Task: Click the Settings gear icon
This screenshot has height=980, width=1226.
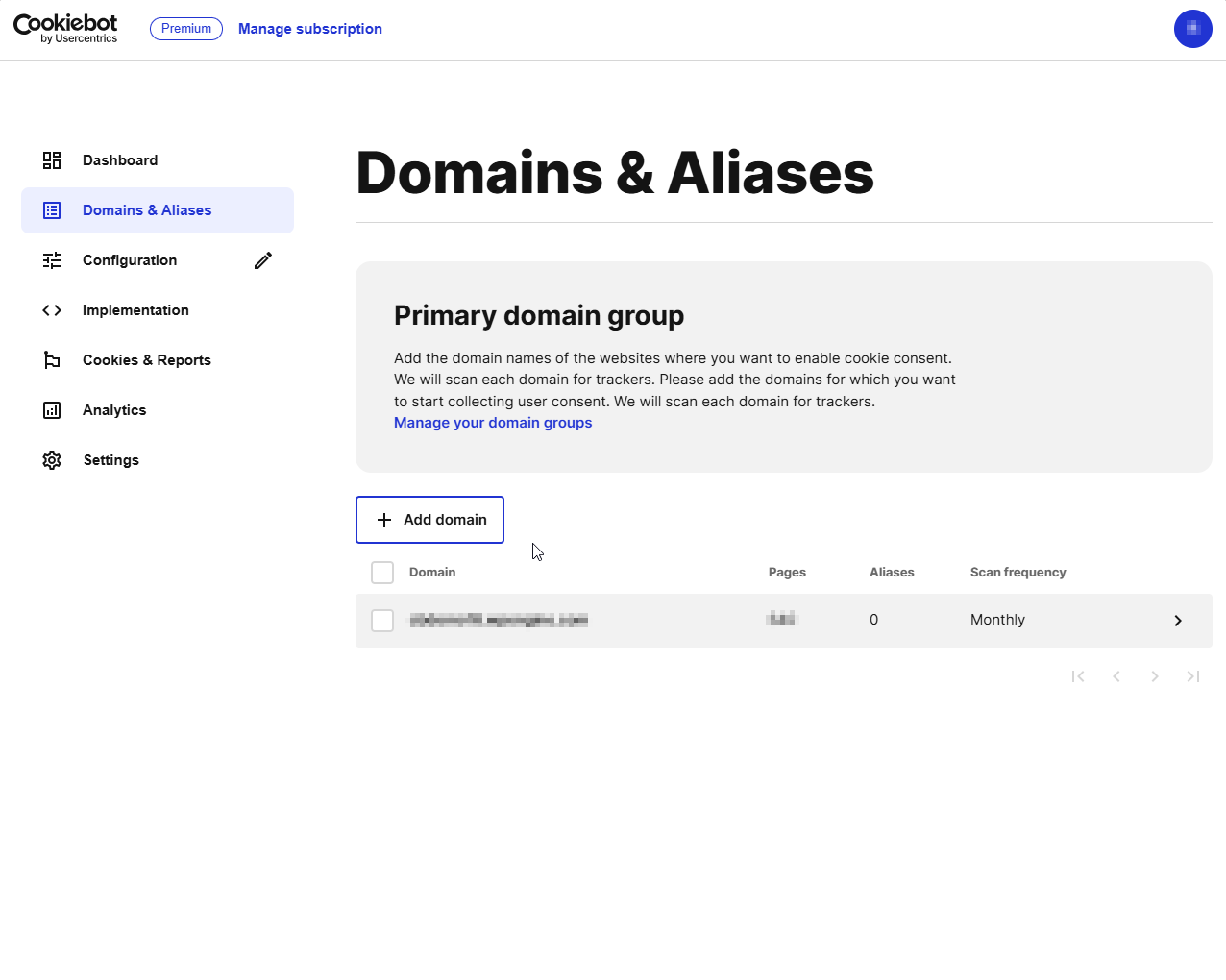Action: pos(51,459)
